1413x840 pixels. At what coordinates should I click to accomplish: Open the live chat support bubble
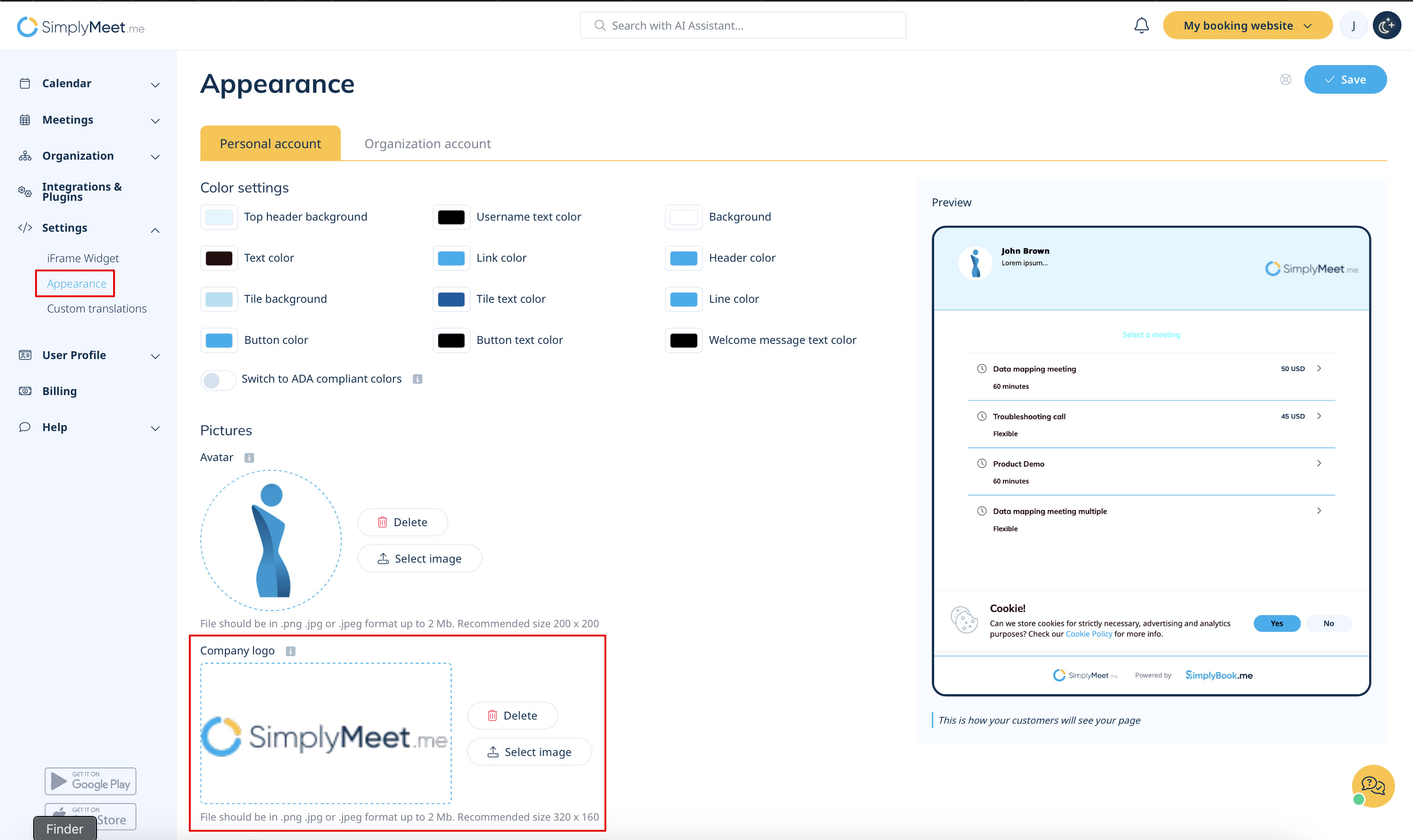tap(1372, 786)
